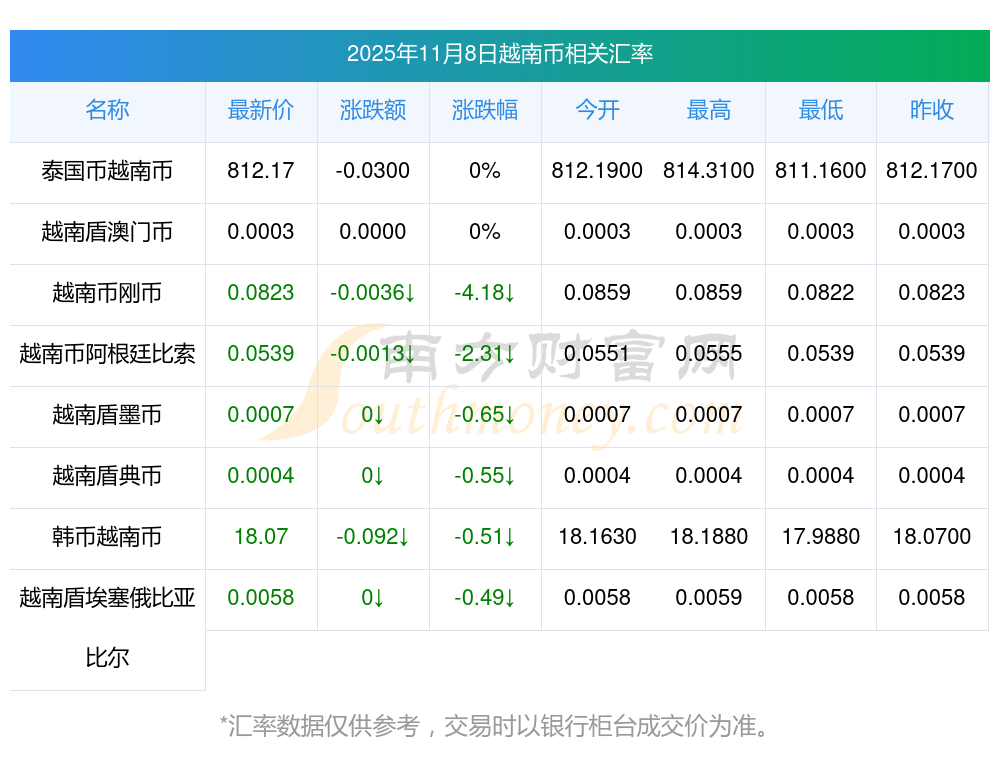Select the 越南盾澳门币 row name
Screen dimensions: 1000x757
coord(107,232)
